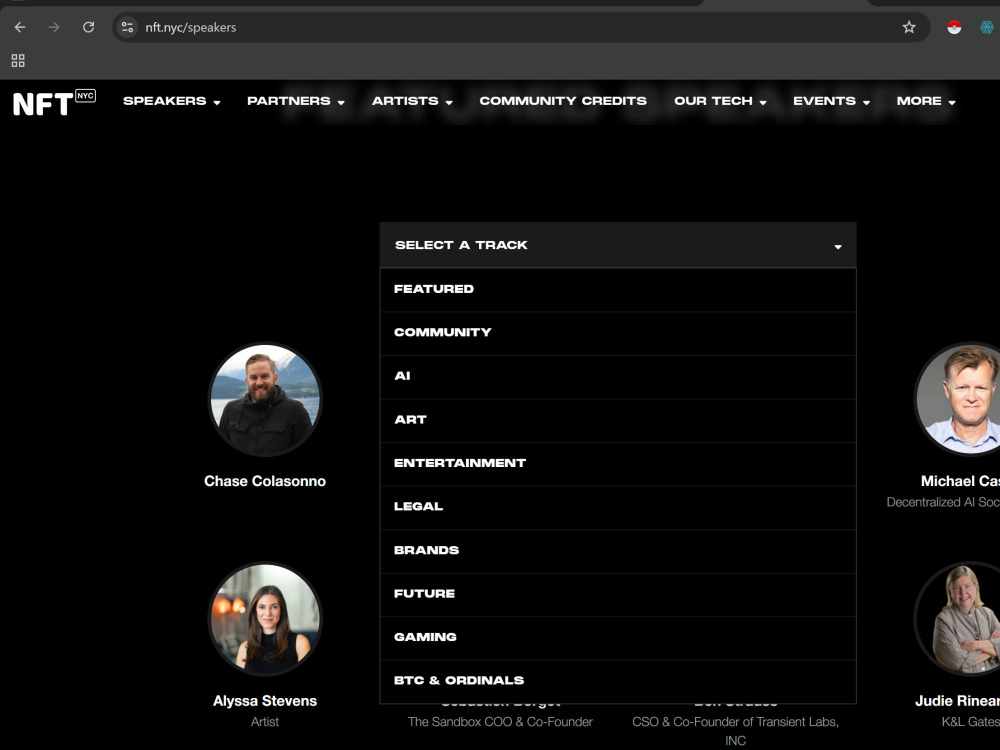The width and height of the screenshot is (1000, 750).
Task: Choose the Featured track
Action: tap(617, 290)
